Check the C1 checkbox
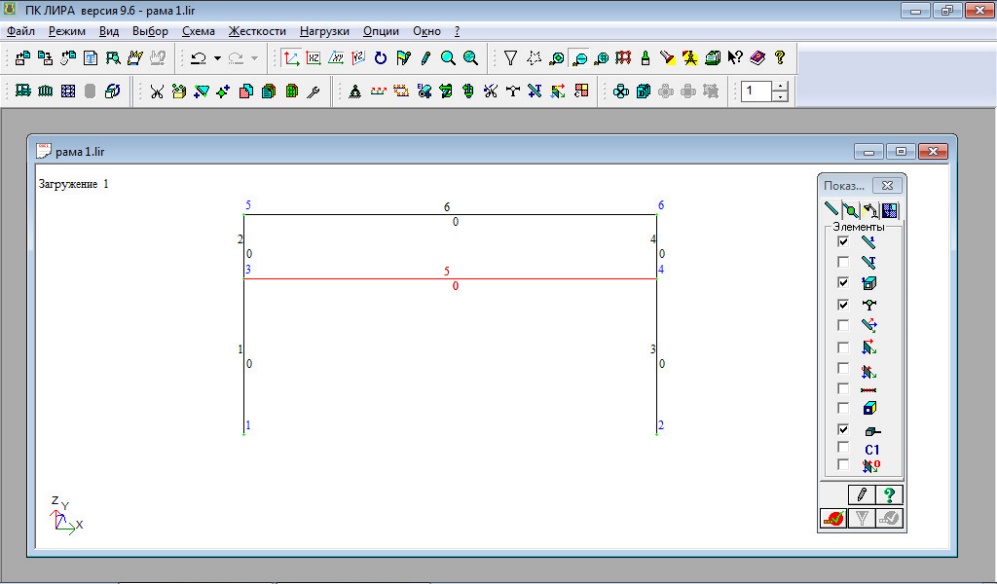Screen dimensions: 997x584 (x=843, y=448)
